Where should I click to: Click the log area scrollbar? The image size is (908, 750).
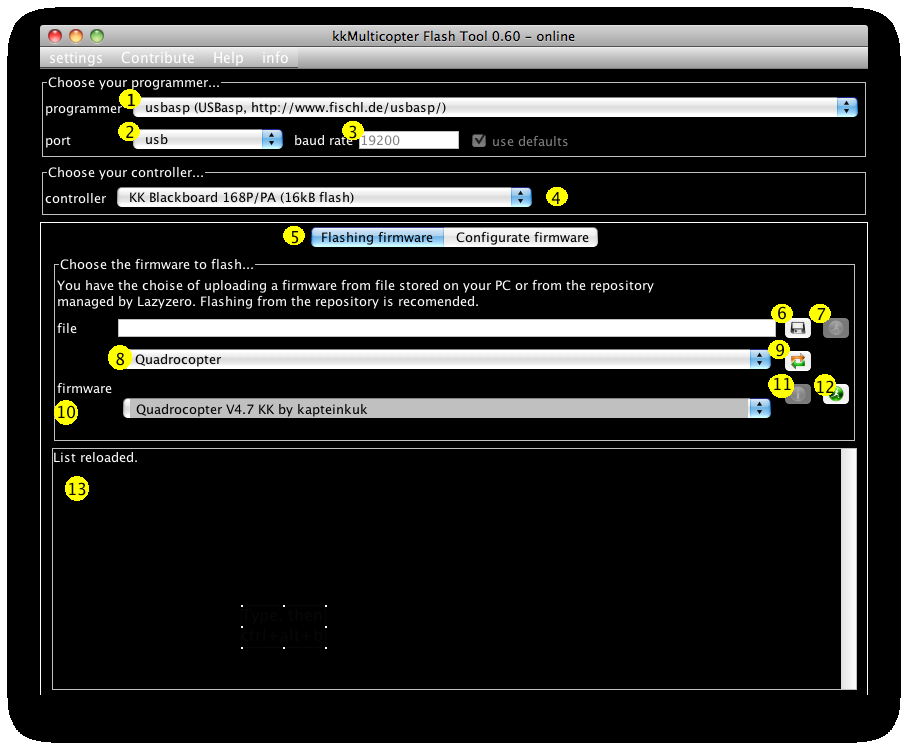click(x=851, y=570)
